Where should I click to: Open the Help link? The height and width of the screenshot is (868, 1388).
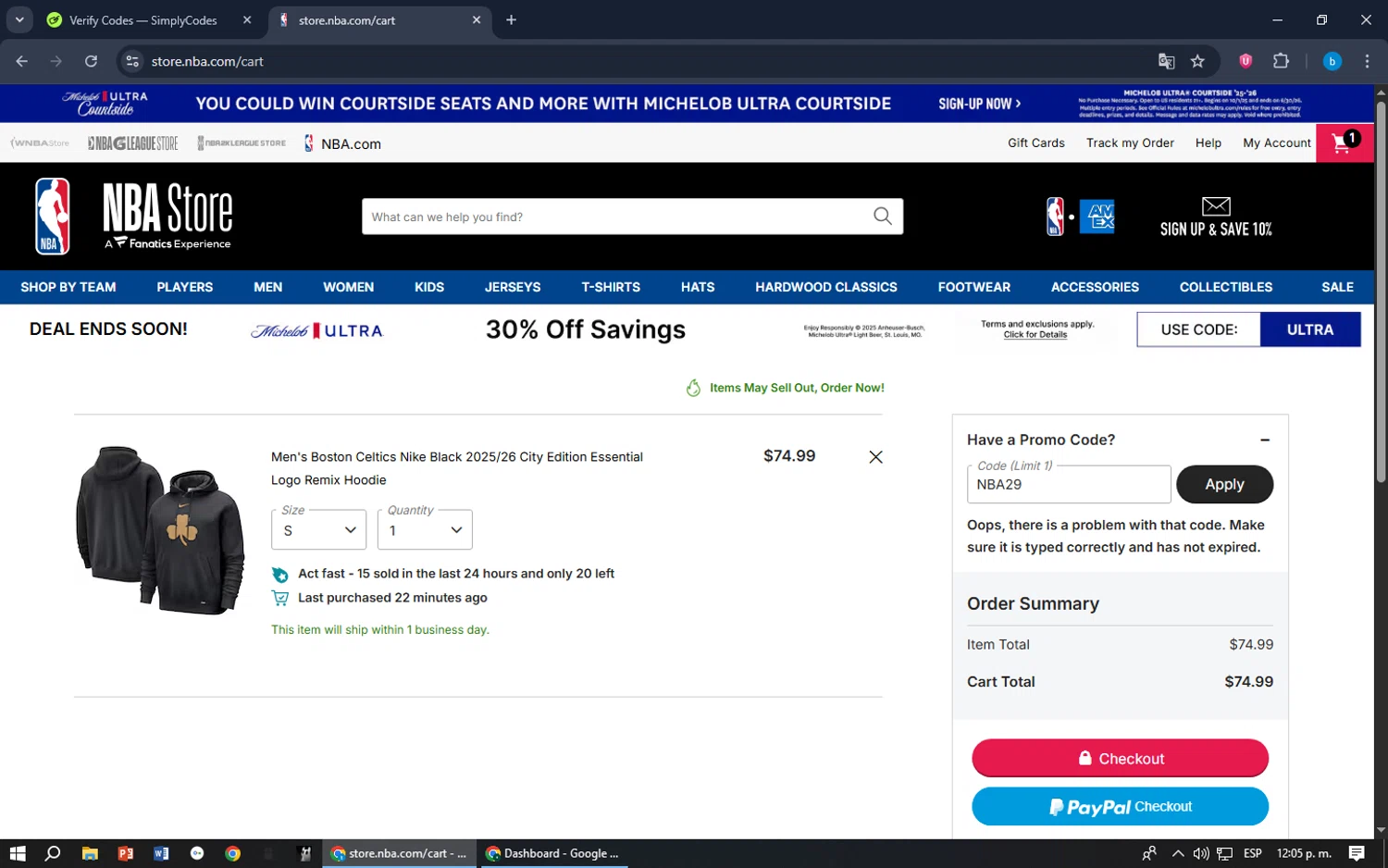(x=1208, y=143)
